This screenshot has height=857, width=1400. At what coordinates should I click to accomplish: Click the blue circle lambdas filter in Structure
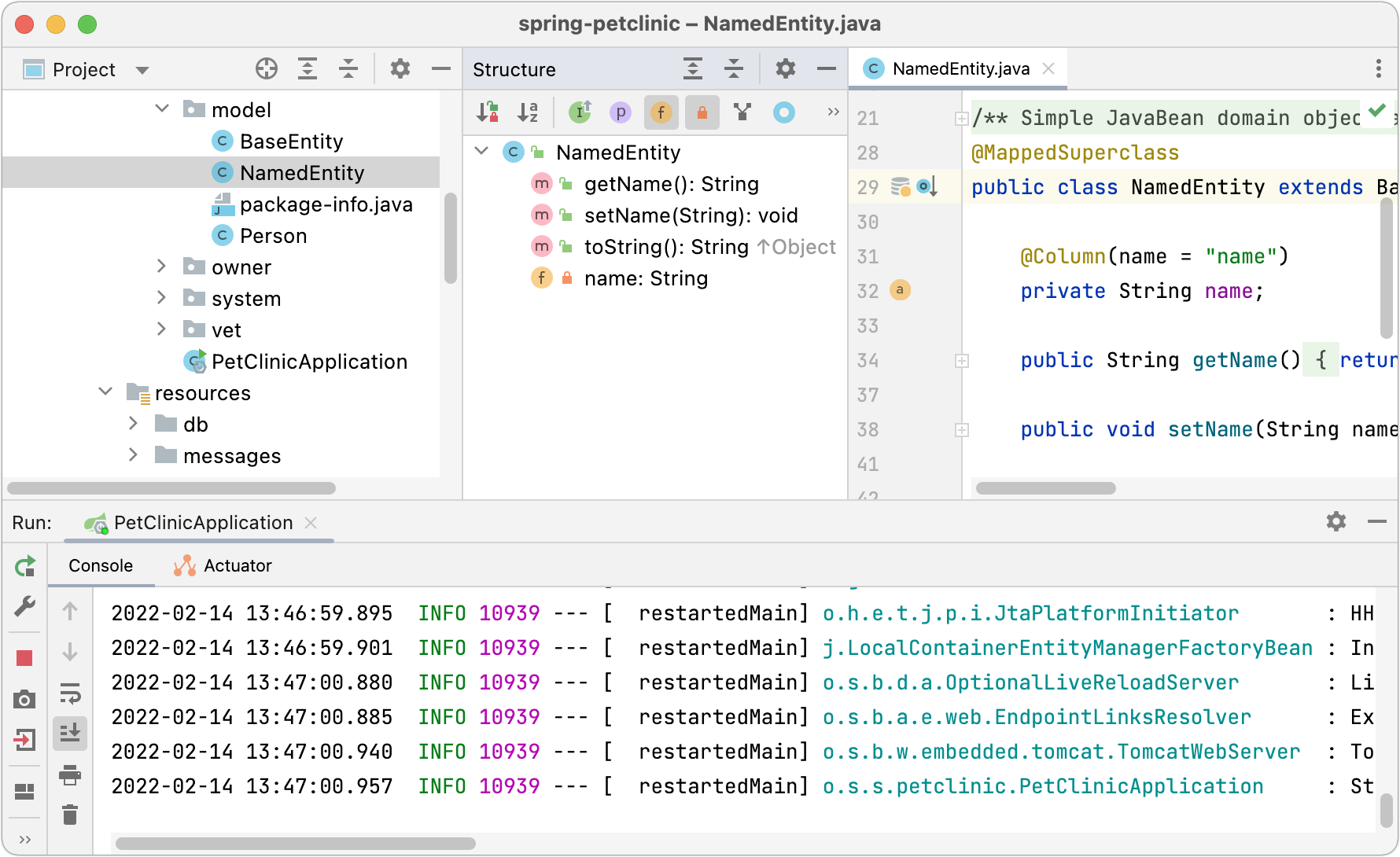click(784, 112)
